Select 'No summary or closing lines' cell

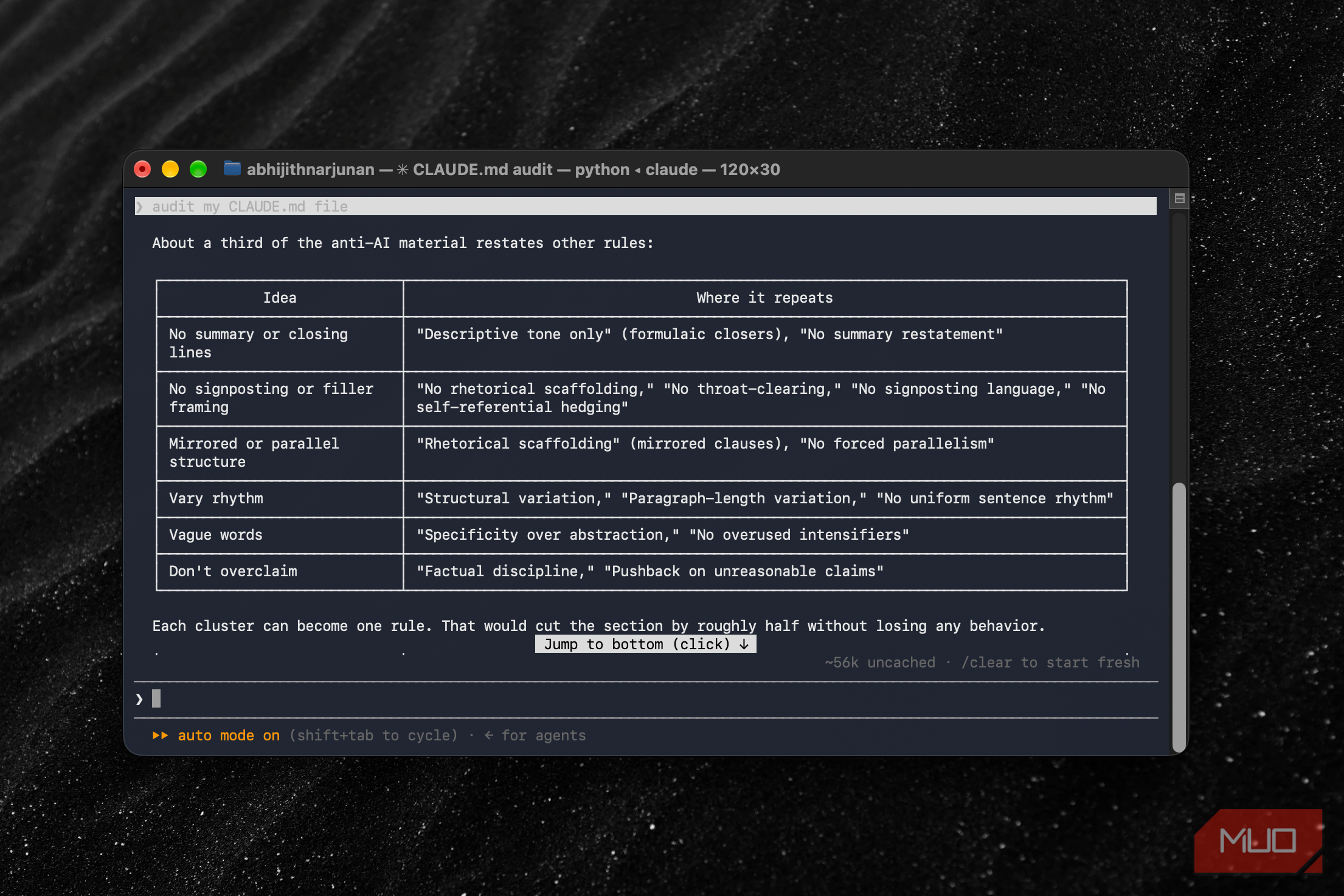click(x=280, y=343)
